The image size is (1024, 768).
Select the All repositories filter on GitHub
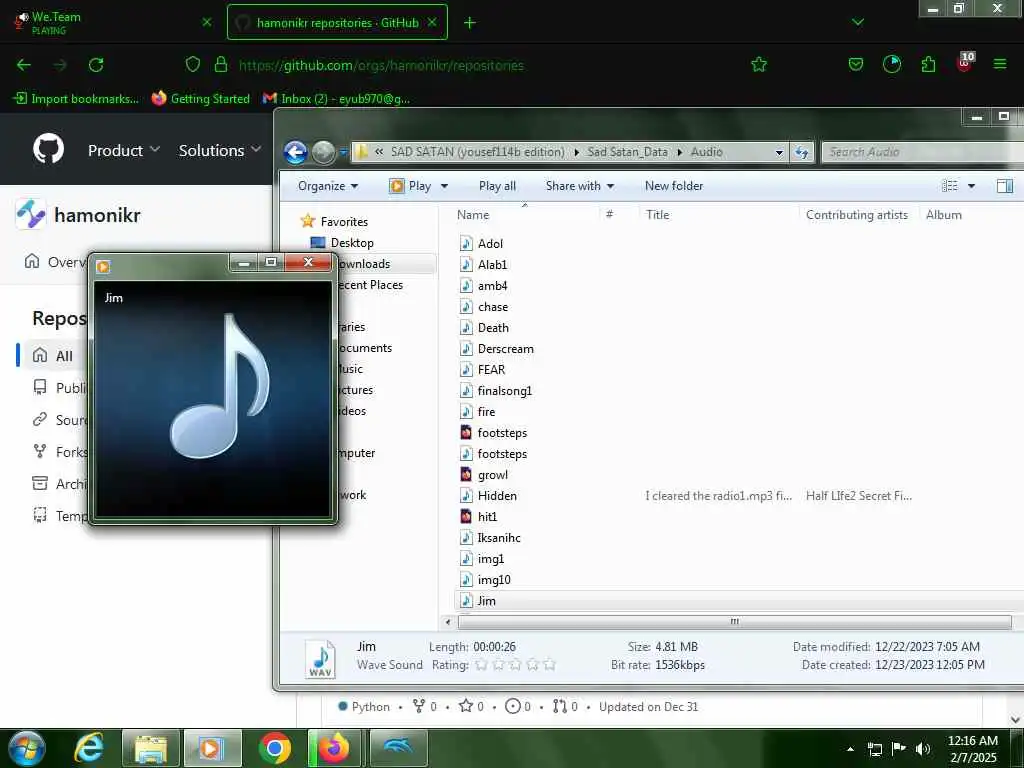63,356
